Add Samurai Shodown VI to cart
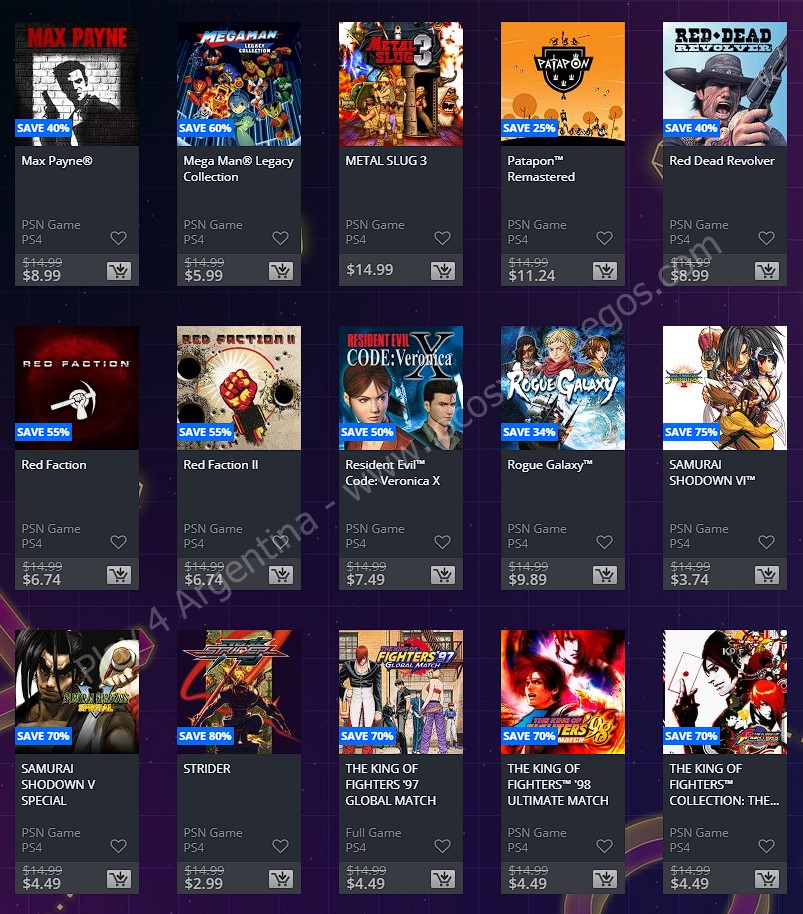Viewport: 803px width, 914px height. 767,575
